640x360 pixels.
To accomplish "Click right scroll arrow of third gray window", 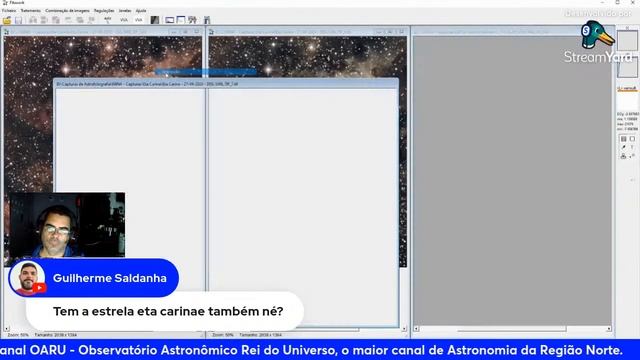I will pos(609,329).
